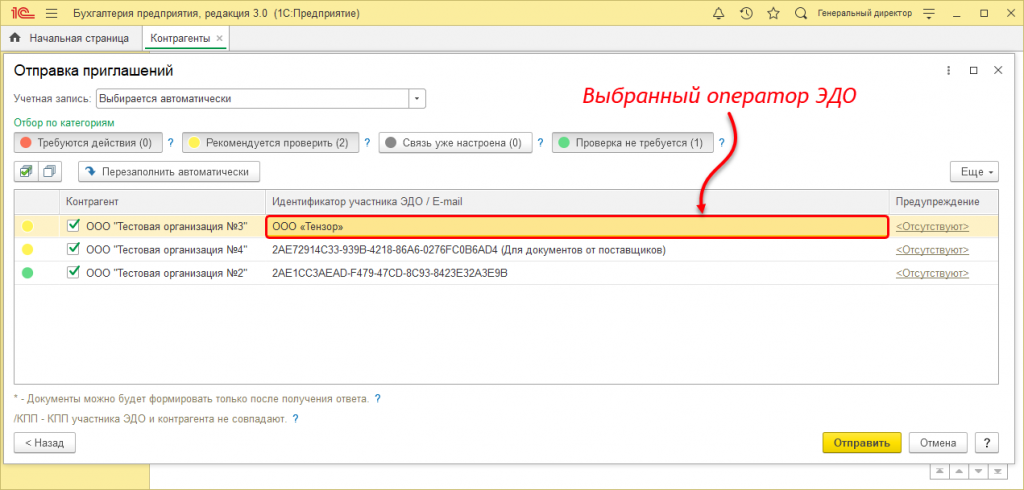Close the Контрагенты tab

coord(219,39)
